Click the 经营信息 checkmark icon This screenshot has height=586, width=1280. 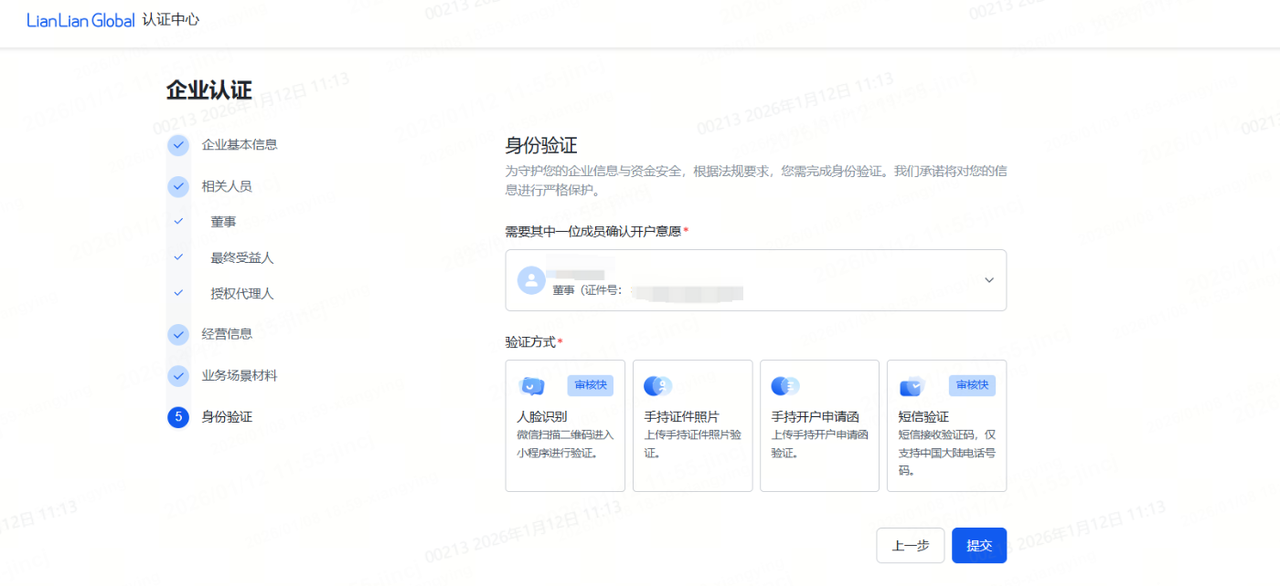click(x=178, y=334)
